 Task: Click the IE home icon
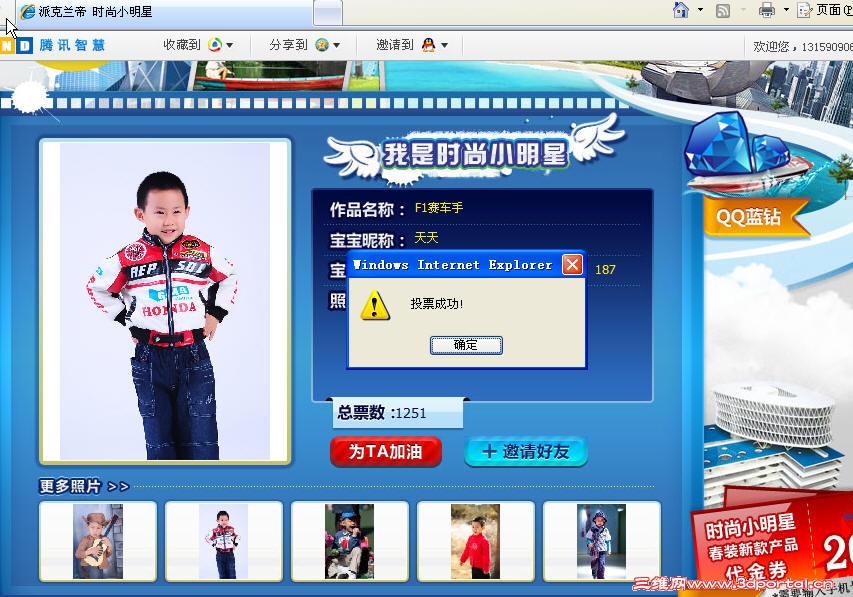[681, 10]
